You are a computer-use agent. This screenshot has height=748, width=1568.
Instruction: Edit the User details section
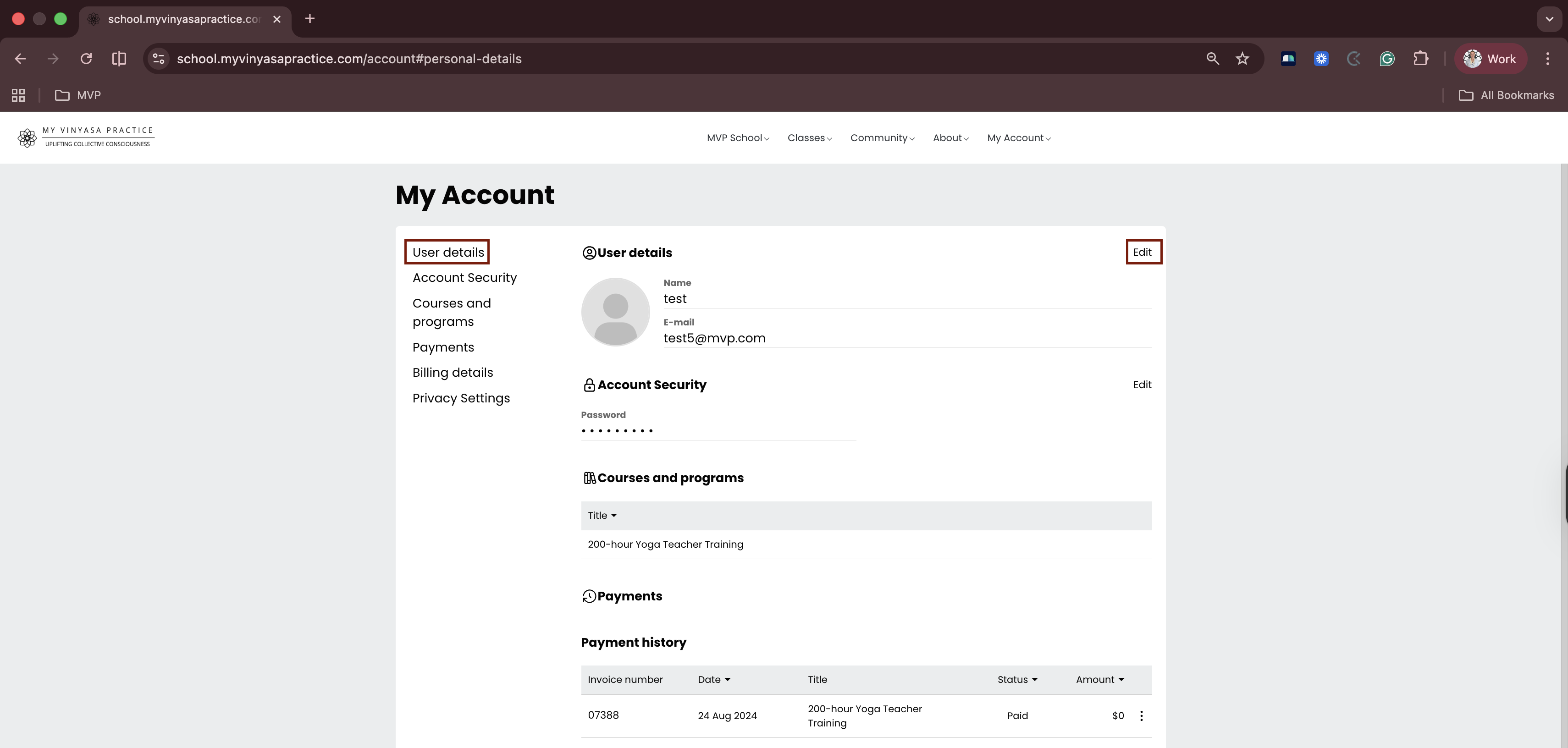coord(1142,252)
